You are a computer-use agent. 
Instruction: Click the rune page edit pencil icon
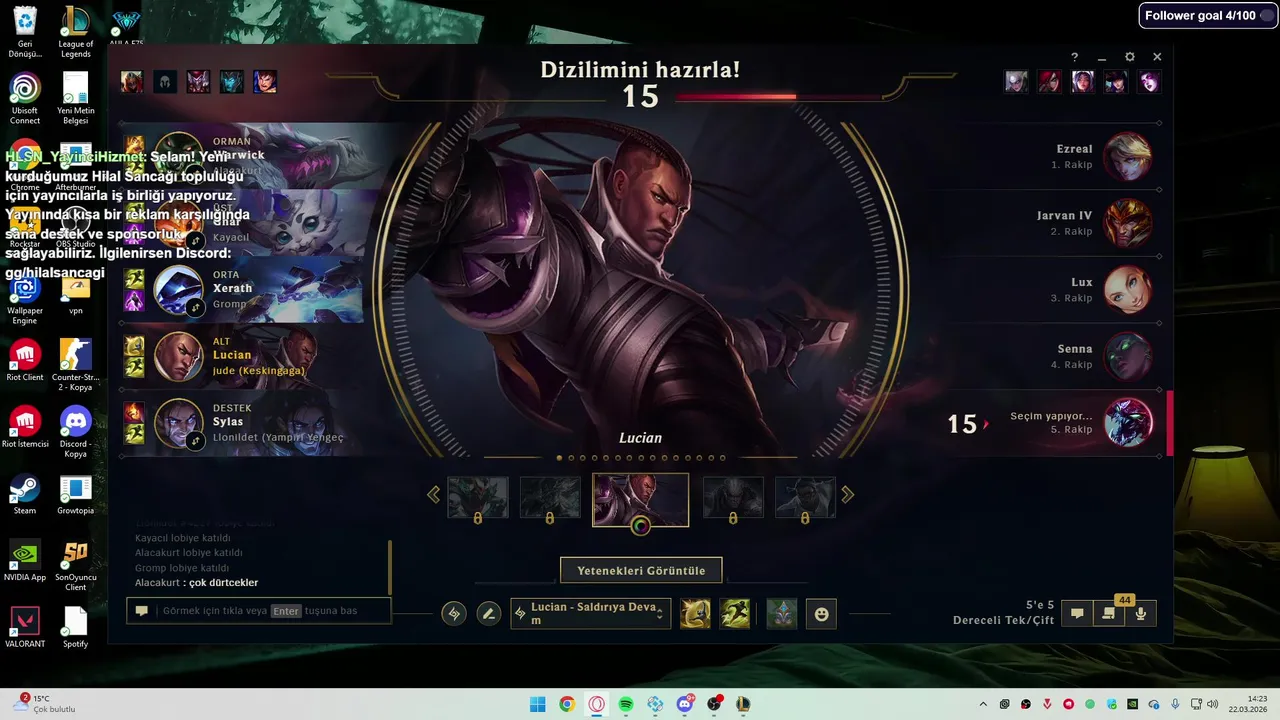(x=488, y=613)
